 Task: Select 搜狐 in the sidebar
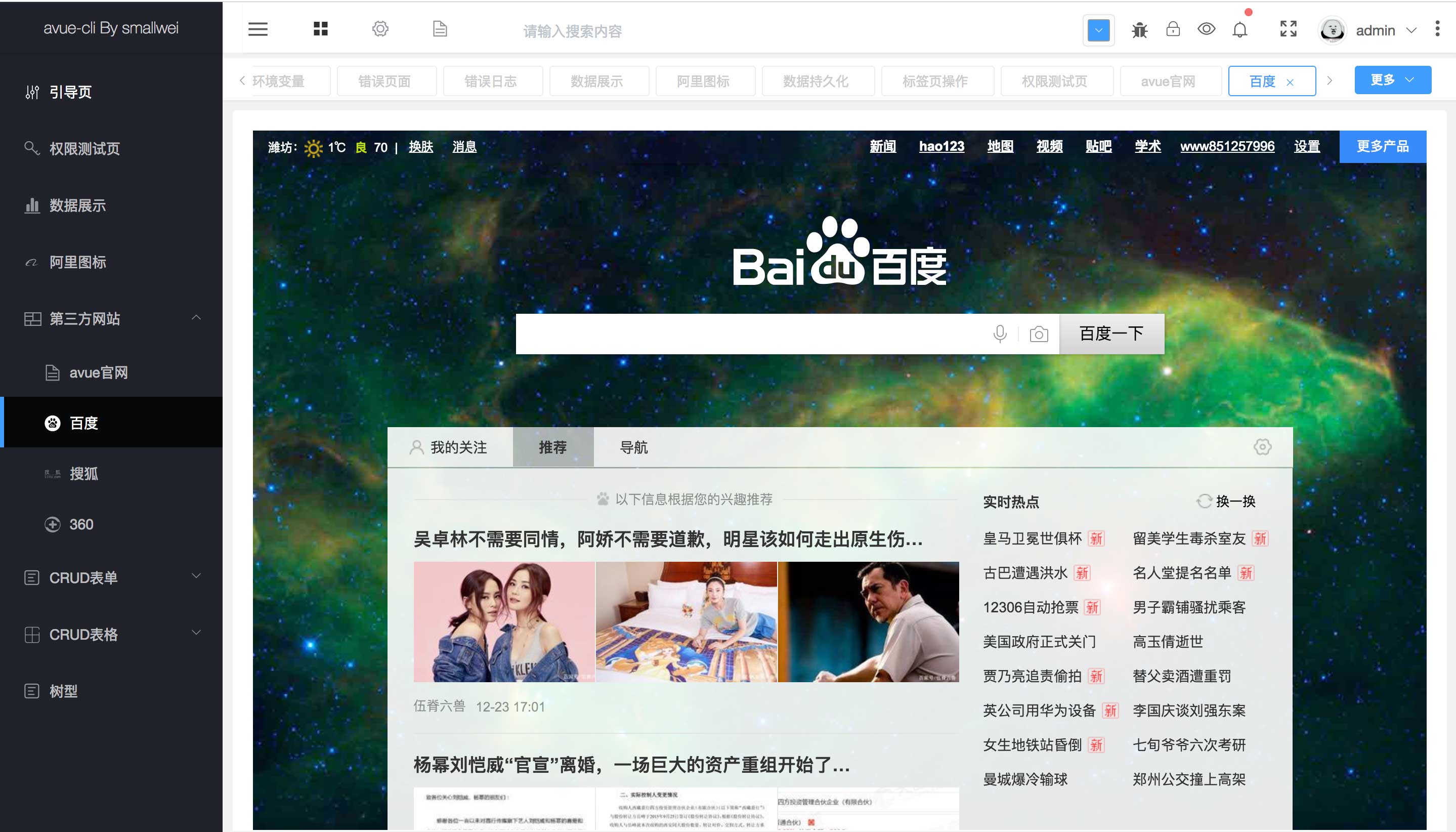tap(111, 473)
